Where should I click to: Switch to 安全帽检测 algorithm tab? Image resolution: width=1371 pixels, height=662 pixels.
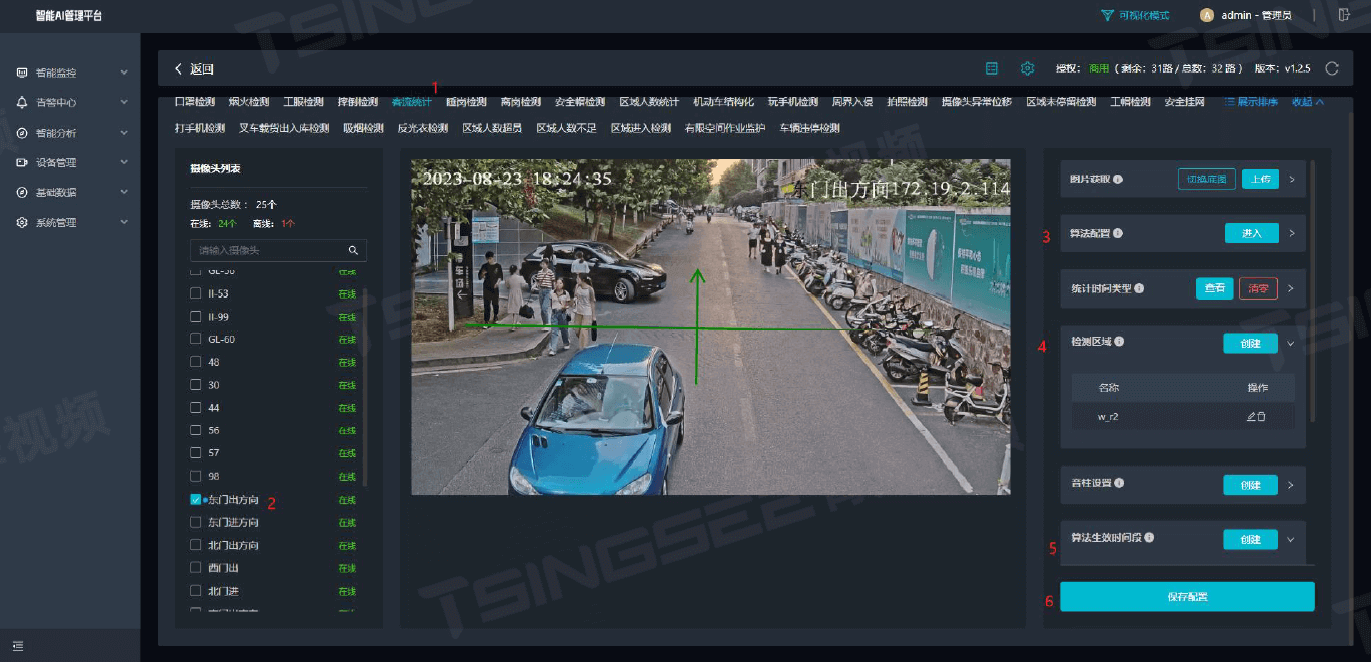pyautogui.click(x=580, y=102)
